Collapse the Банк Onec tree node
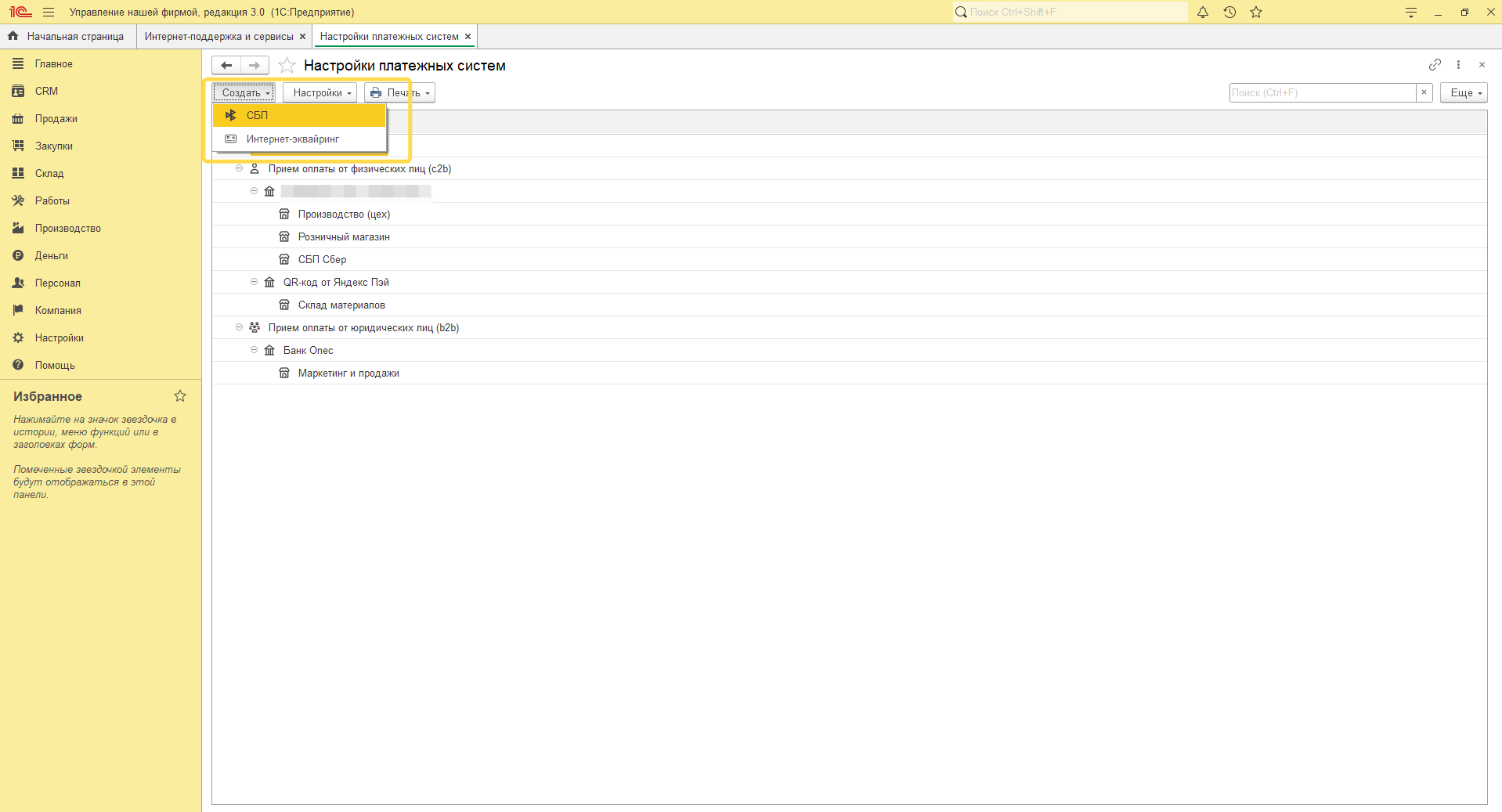 point(254,350)
